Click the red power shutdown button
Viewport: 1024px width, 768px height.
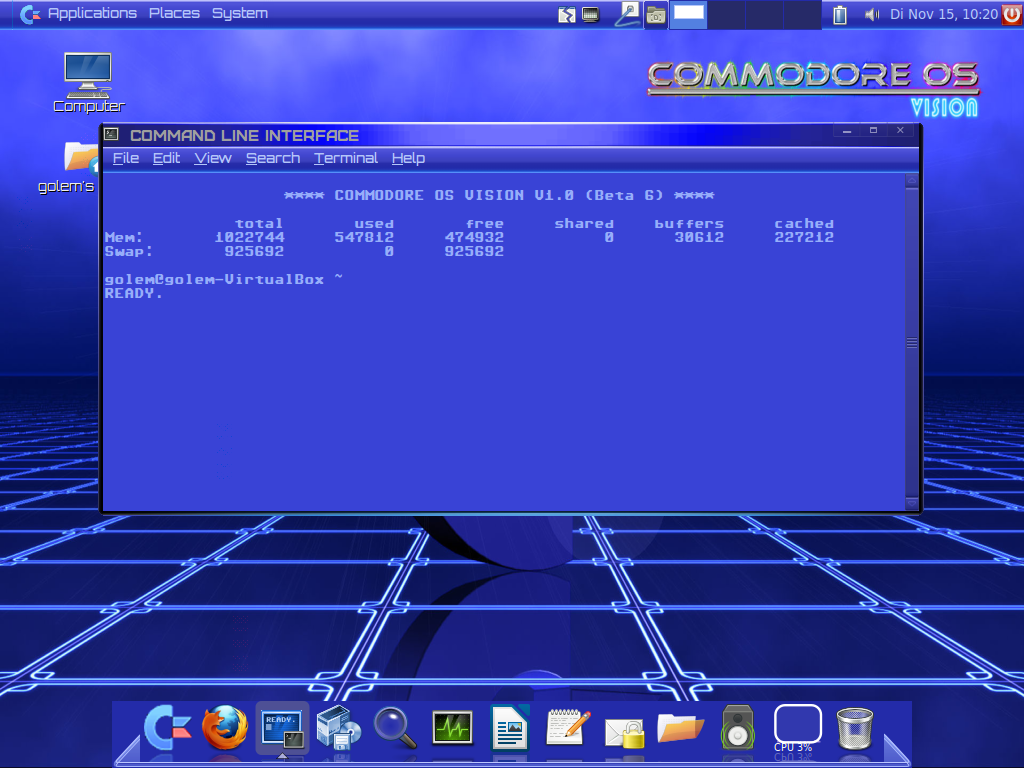1012,14
